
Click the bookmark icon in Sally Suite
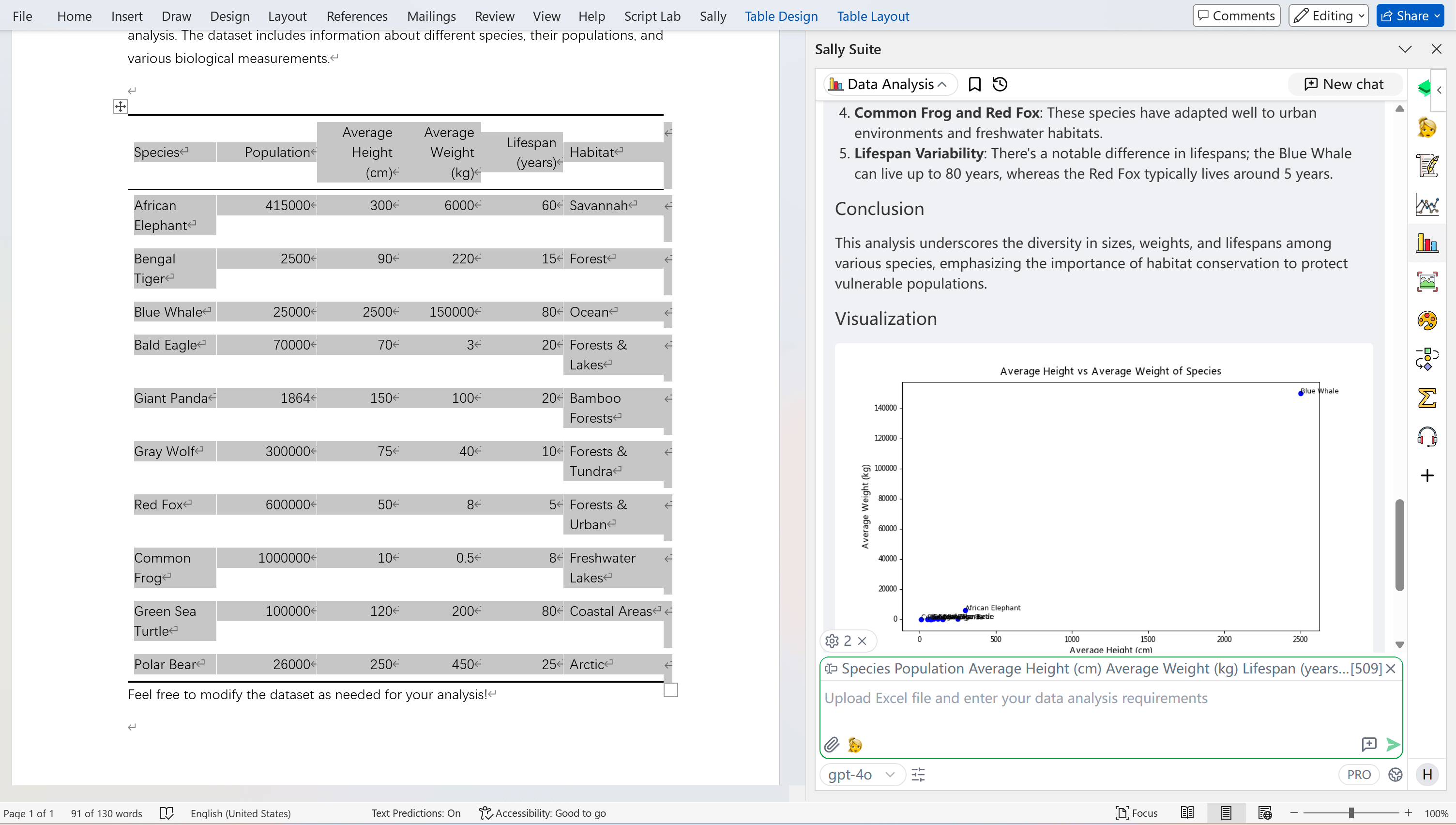point(974,84)
